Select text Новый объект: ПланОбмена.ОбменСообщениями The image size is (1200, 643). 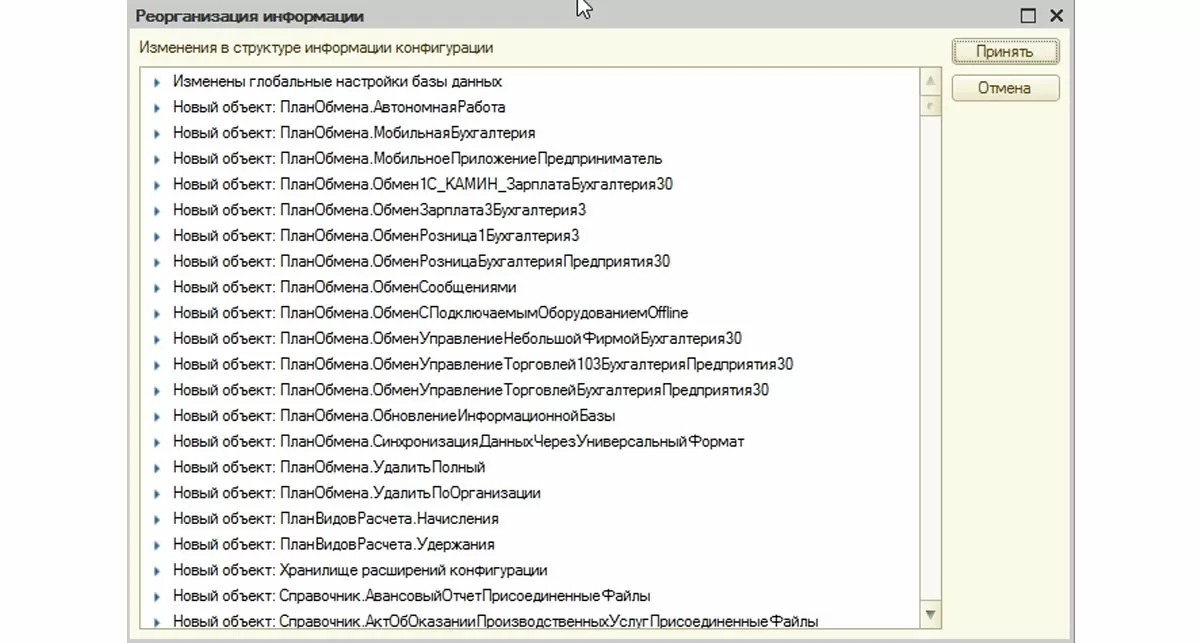click(x=345, y=288)
